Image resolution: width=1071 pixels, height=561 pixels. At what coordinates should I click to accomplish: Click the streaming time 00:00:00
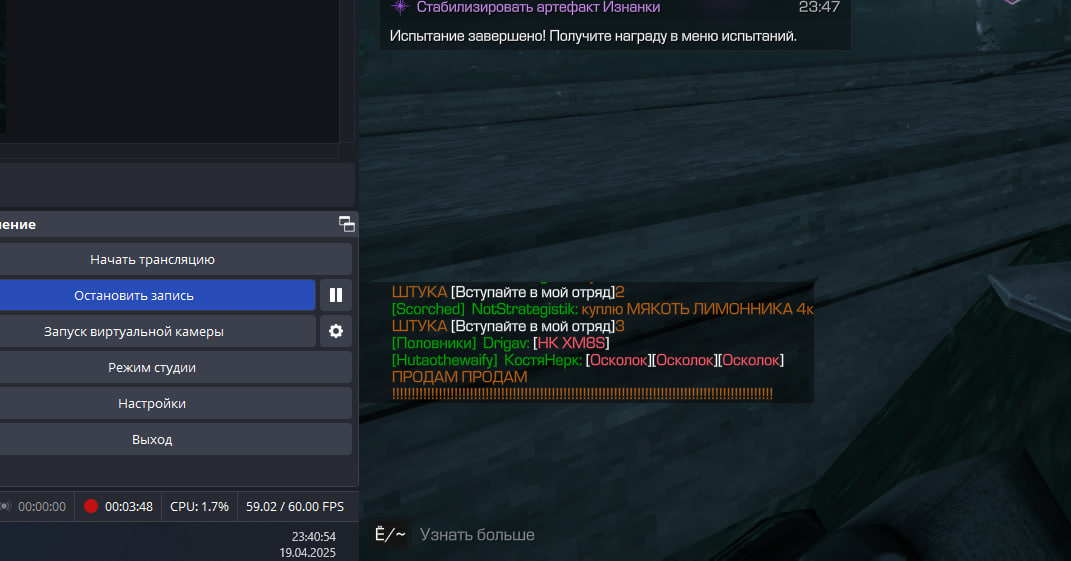[42, 506]
